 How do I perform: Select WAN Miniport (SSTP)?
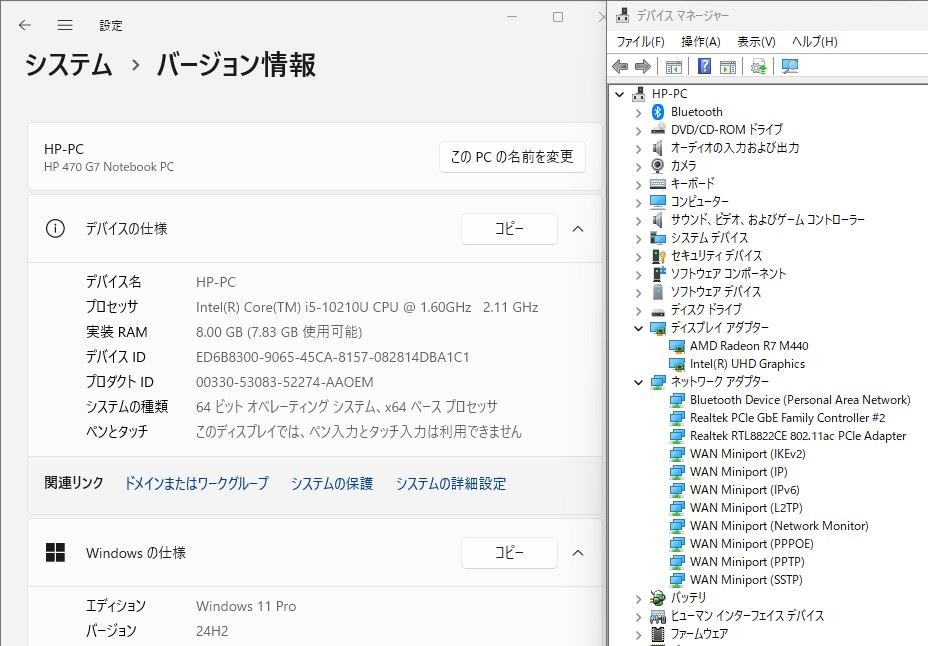coord(746,580)
